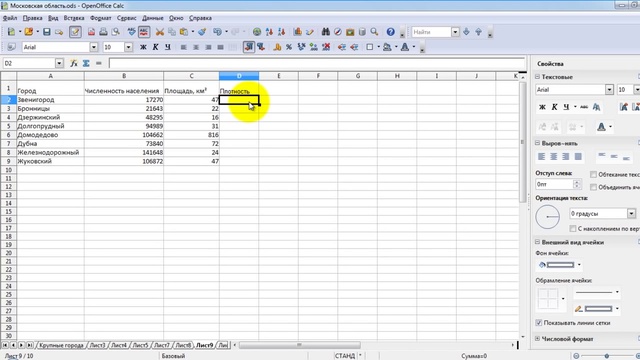Image resolution: width=640 pixels, height=360 pixels.
Task: Click the Export as PDF icon
Action: coord(91,32)
